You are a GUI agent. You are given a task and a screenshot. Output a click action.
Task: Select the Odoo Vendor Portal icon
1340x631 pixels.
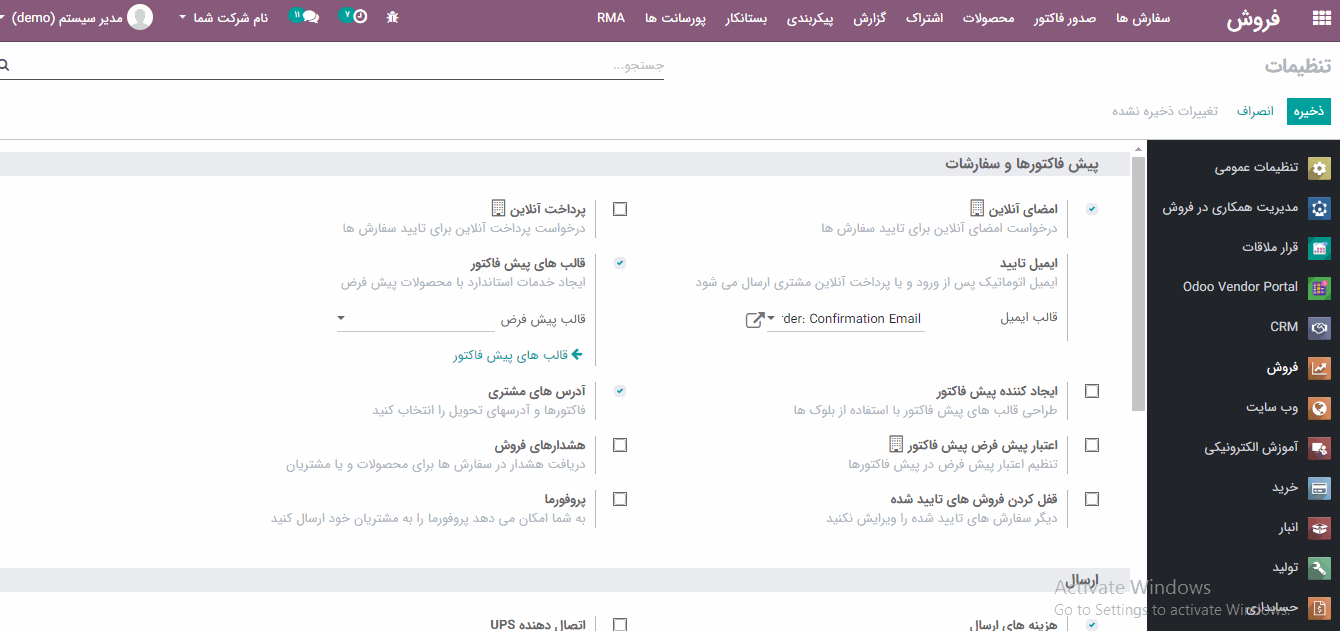(1320, 287)
